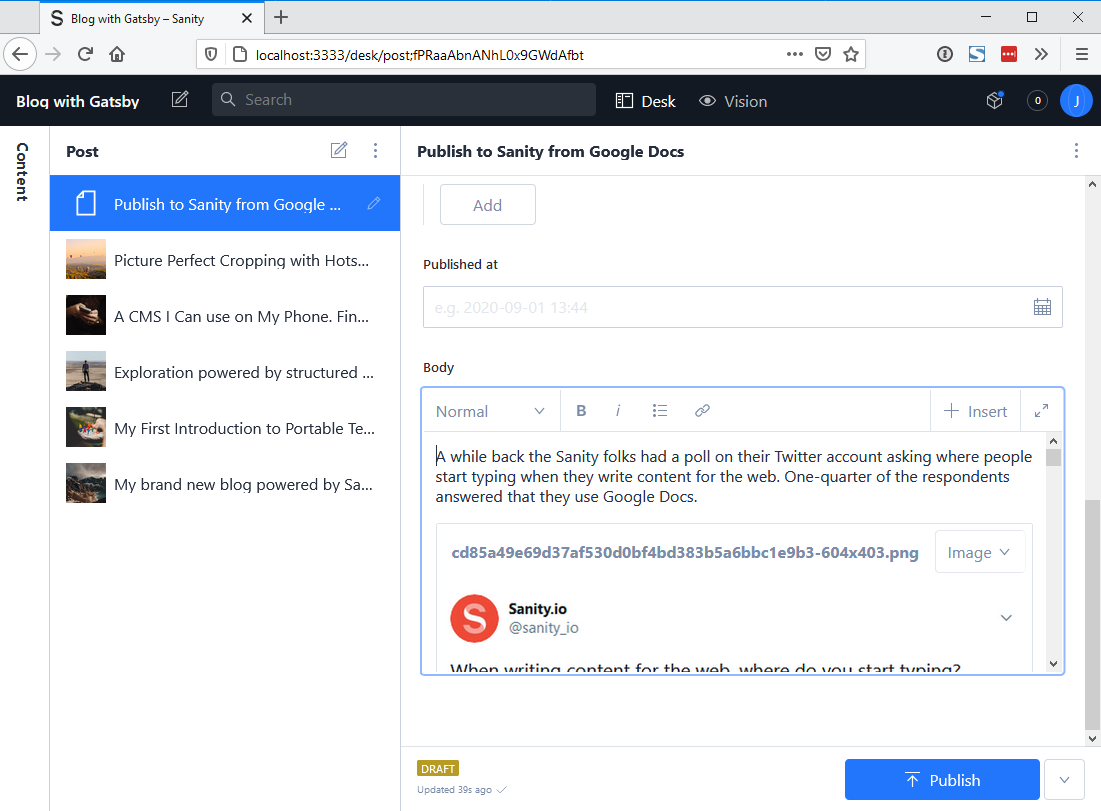
Task: Open a new browser tab
Action: coord(281,18)
